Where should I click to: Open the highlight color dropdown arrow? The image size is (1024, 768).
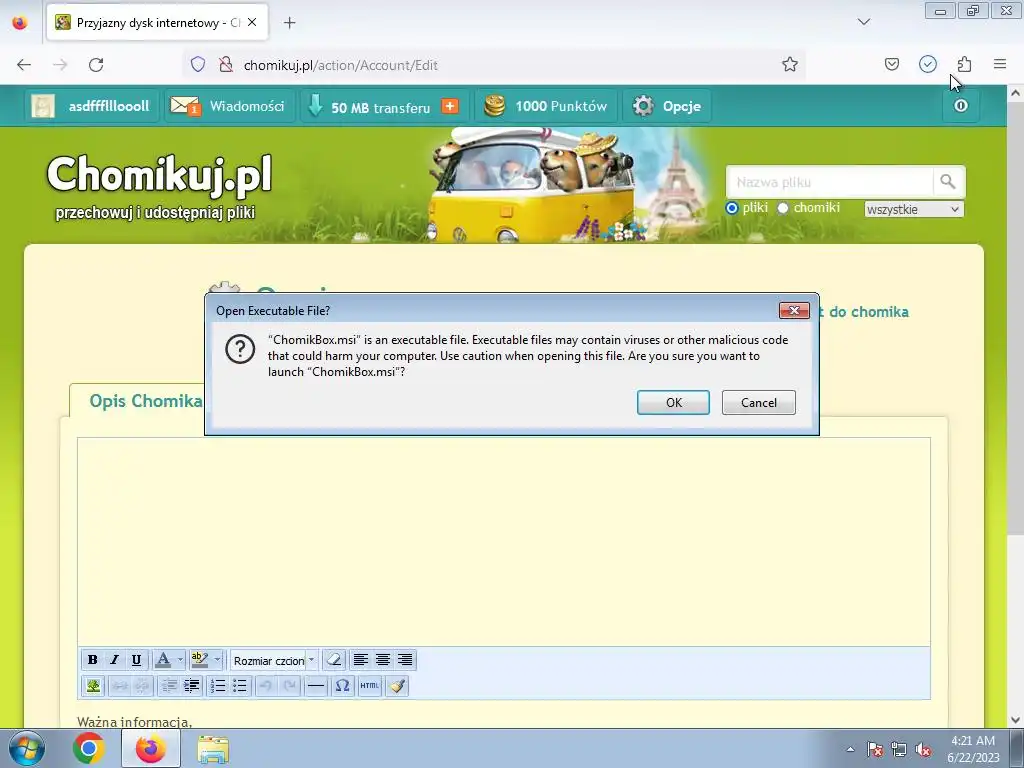217,660
